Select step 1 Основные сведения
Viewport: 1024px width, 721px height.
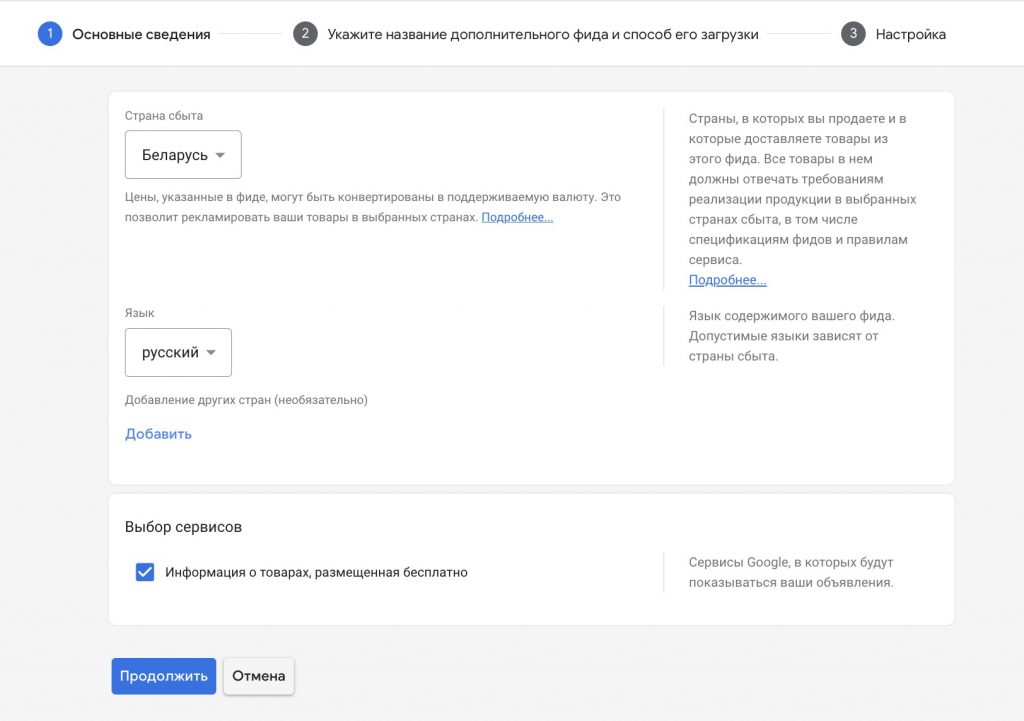point(125,34)
